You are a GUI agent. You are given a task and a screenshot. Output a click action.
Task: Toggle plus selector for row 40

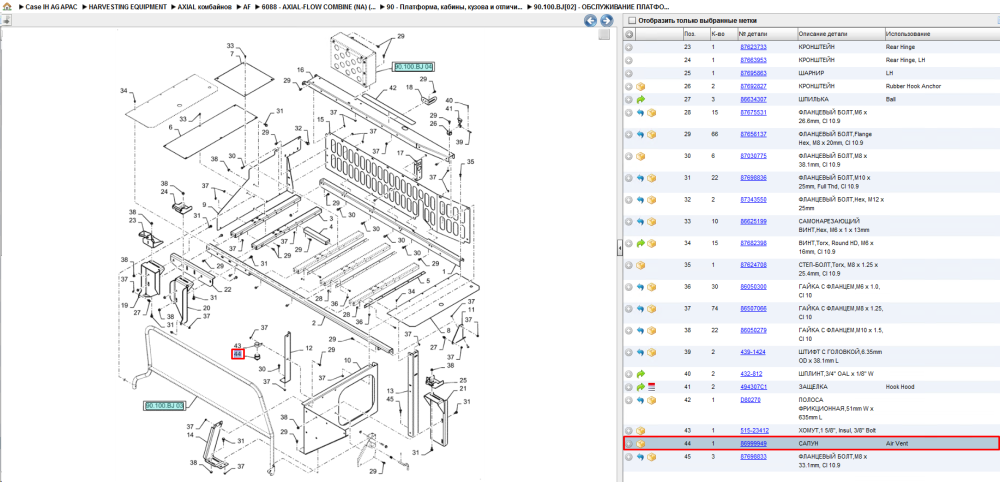tap(629, 374)
